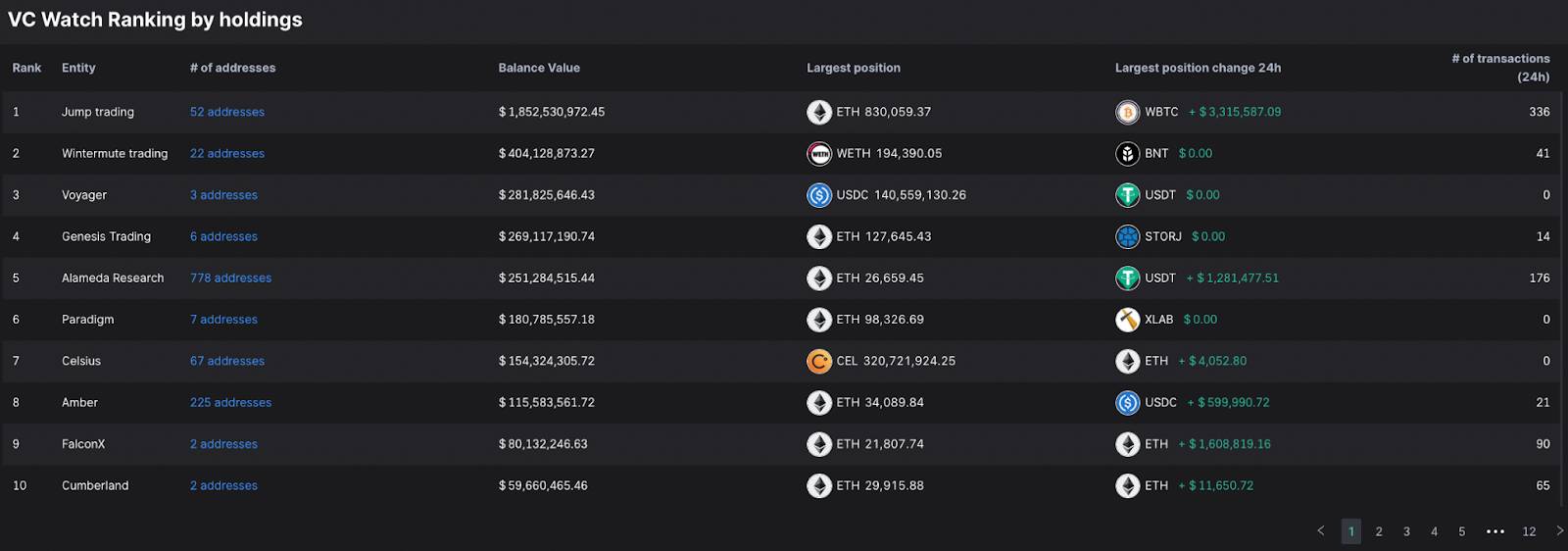Select page 5 in pagination
The image size is (1568, 551).
(x=1461, y=531)
